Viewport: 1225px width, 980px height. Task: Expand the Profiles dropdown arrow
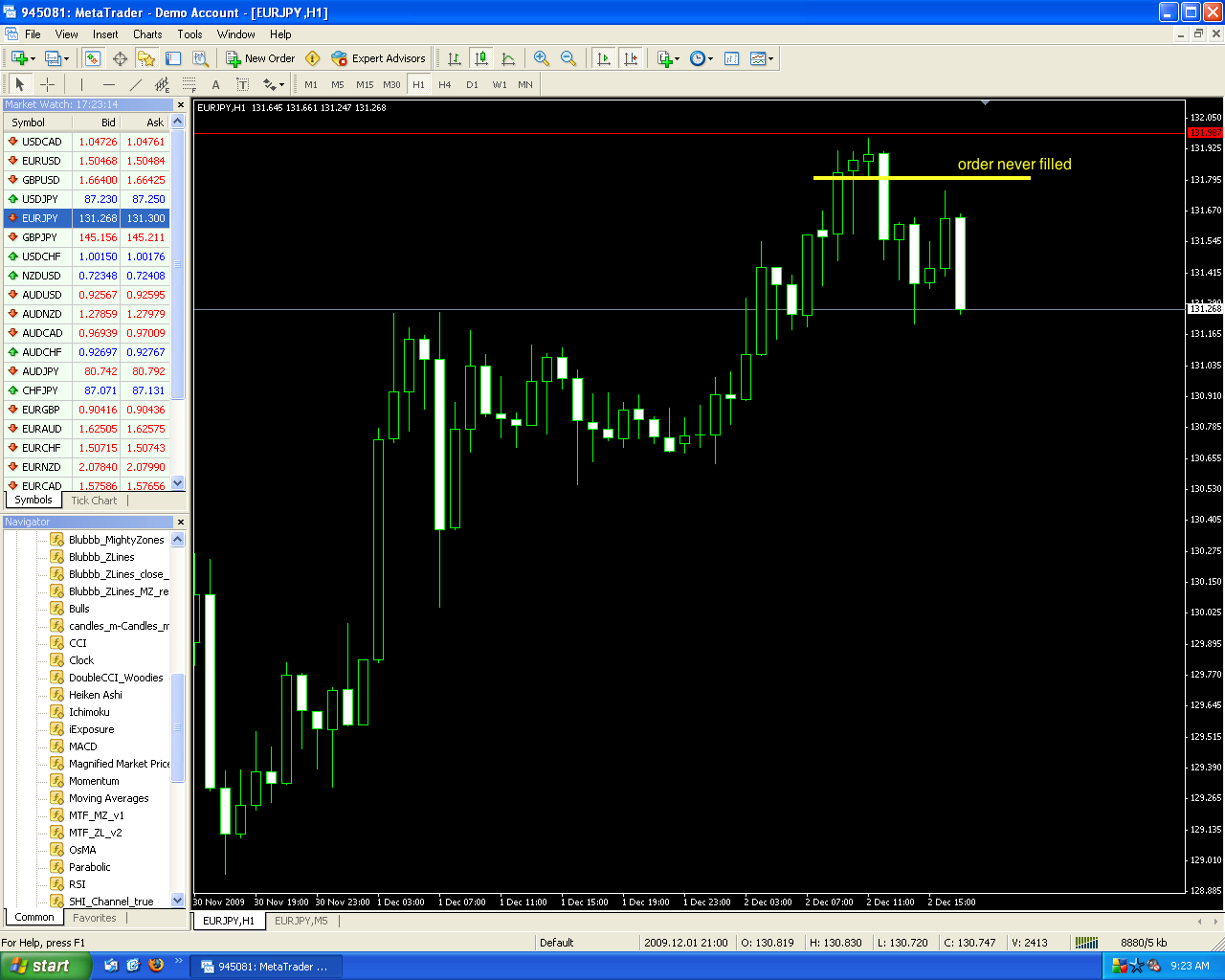coord(67,58)
